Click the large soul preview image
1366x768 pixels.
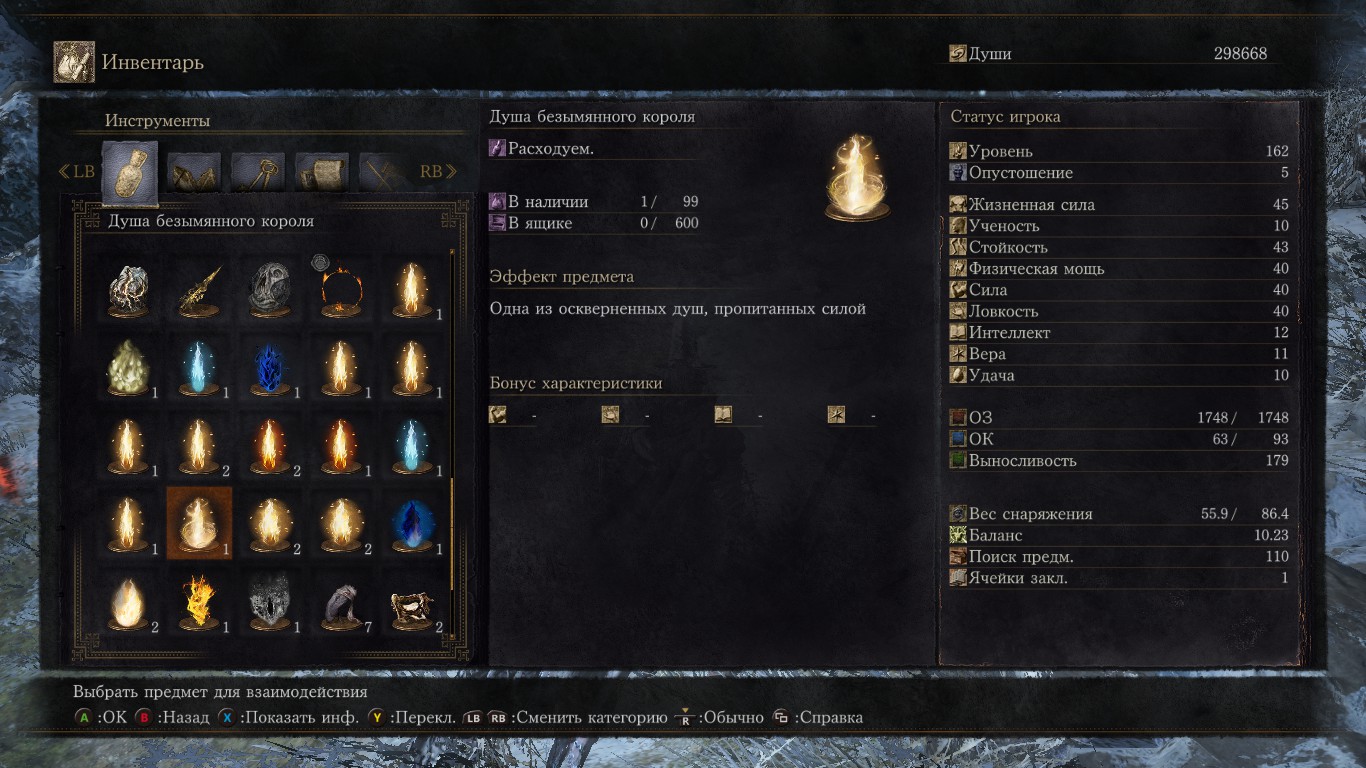pyautogui.click(x=858, y=178)
